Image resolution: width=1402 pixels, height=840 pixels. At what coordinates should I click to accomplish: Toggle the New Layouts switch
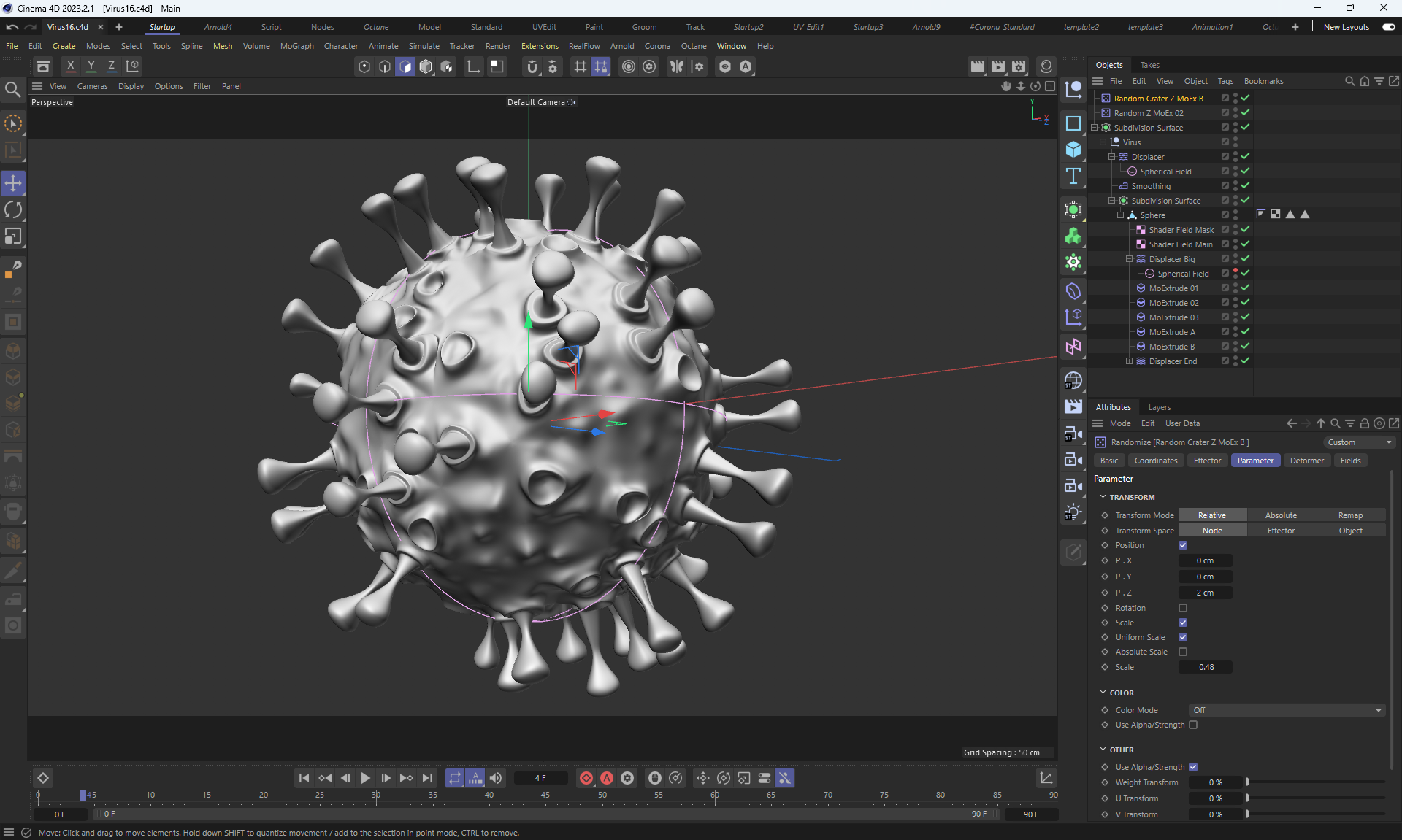pos(1388,27)
